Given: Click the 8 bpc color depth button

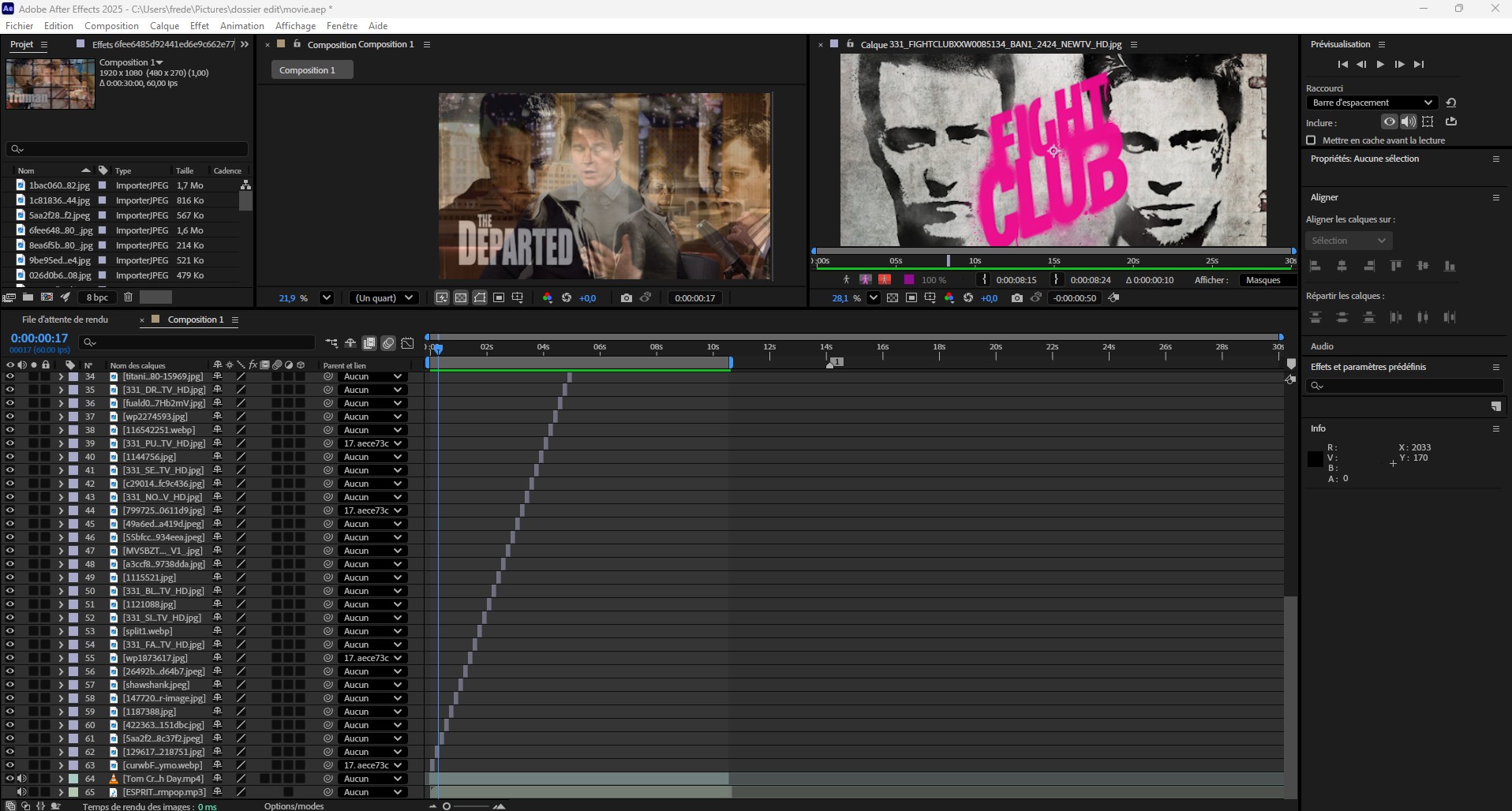Looking at the screenshot, I should coord(98,297).
